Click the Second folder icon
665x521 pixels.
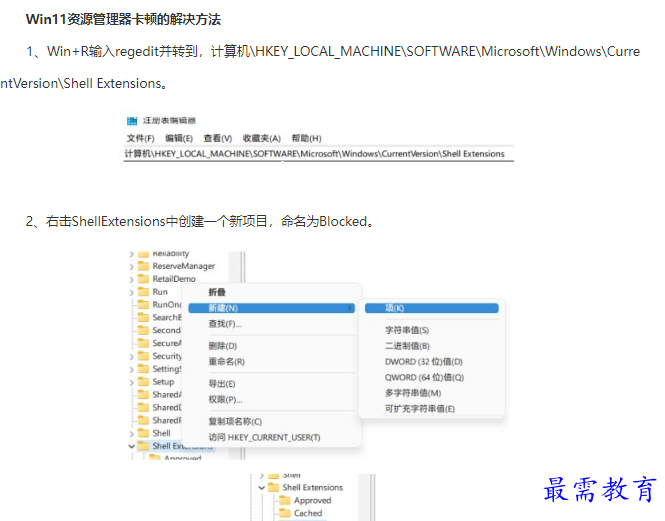point(144,330)
